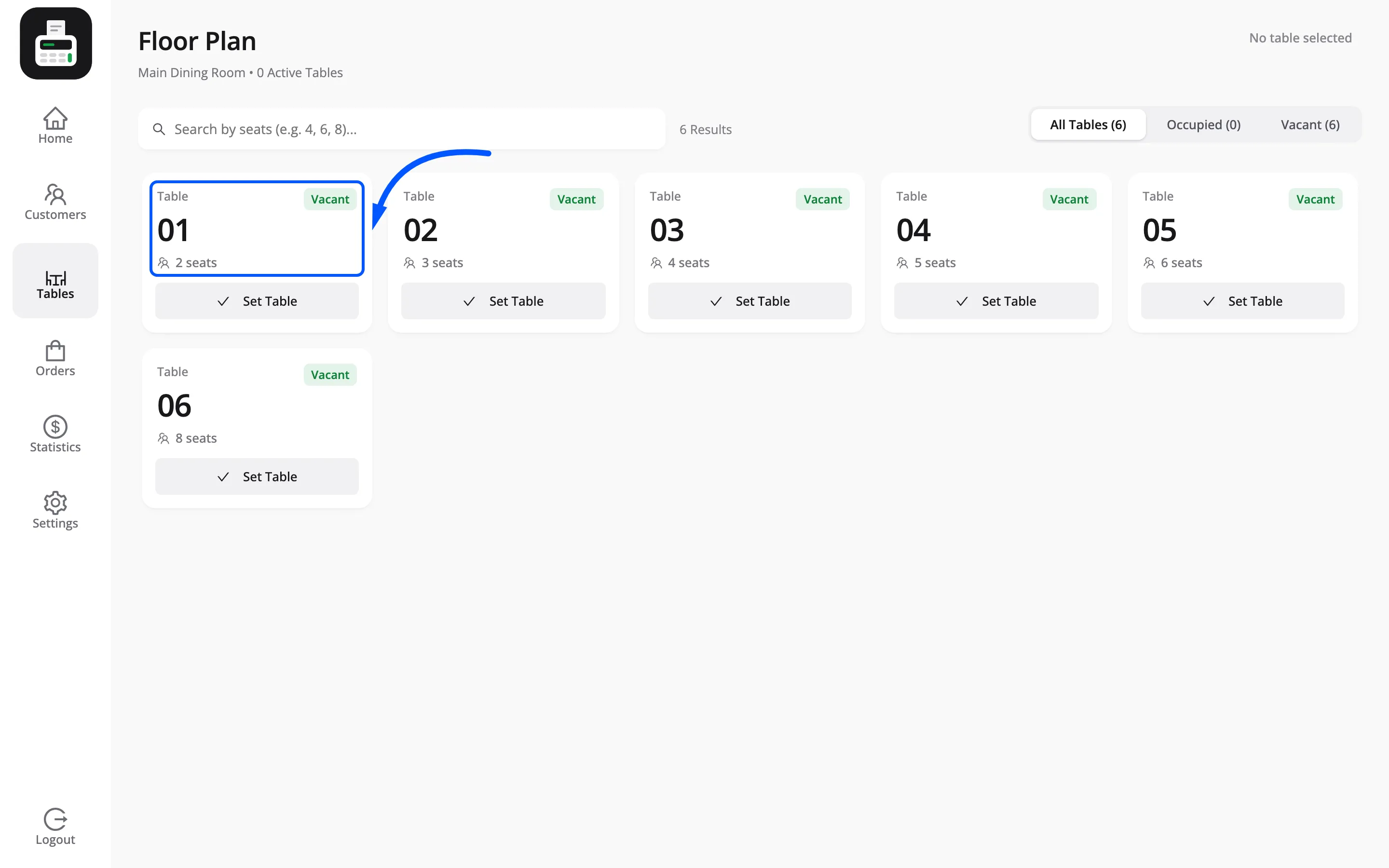
Task: Click the cash register app logo
Action: pos(55,43)
